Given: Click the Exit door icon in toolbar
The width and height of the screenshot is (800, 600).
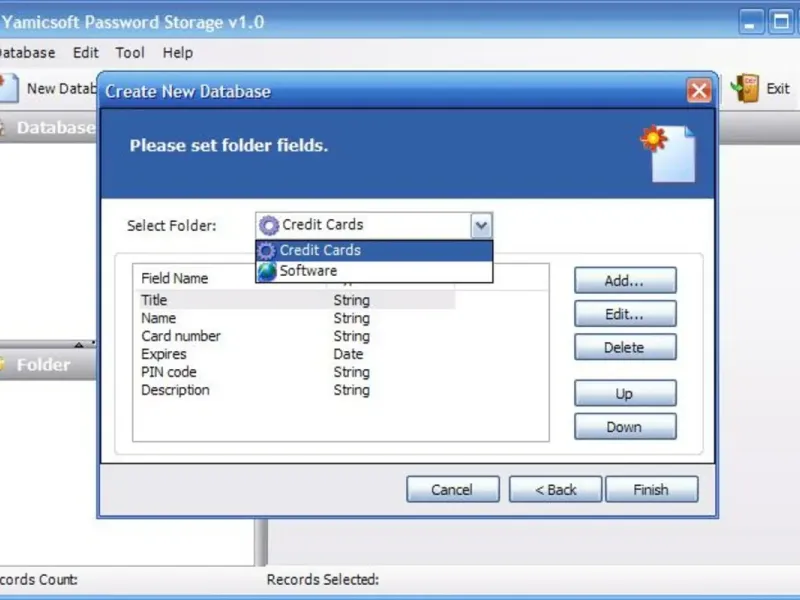Looking at the screenshot, I should tap(745, 88).
